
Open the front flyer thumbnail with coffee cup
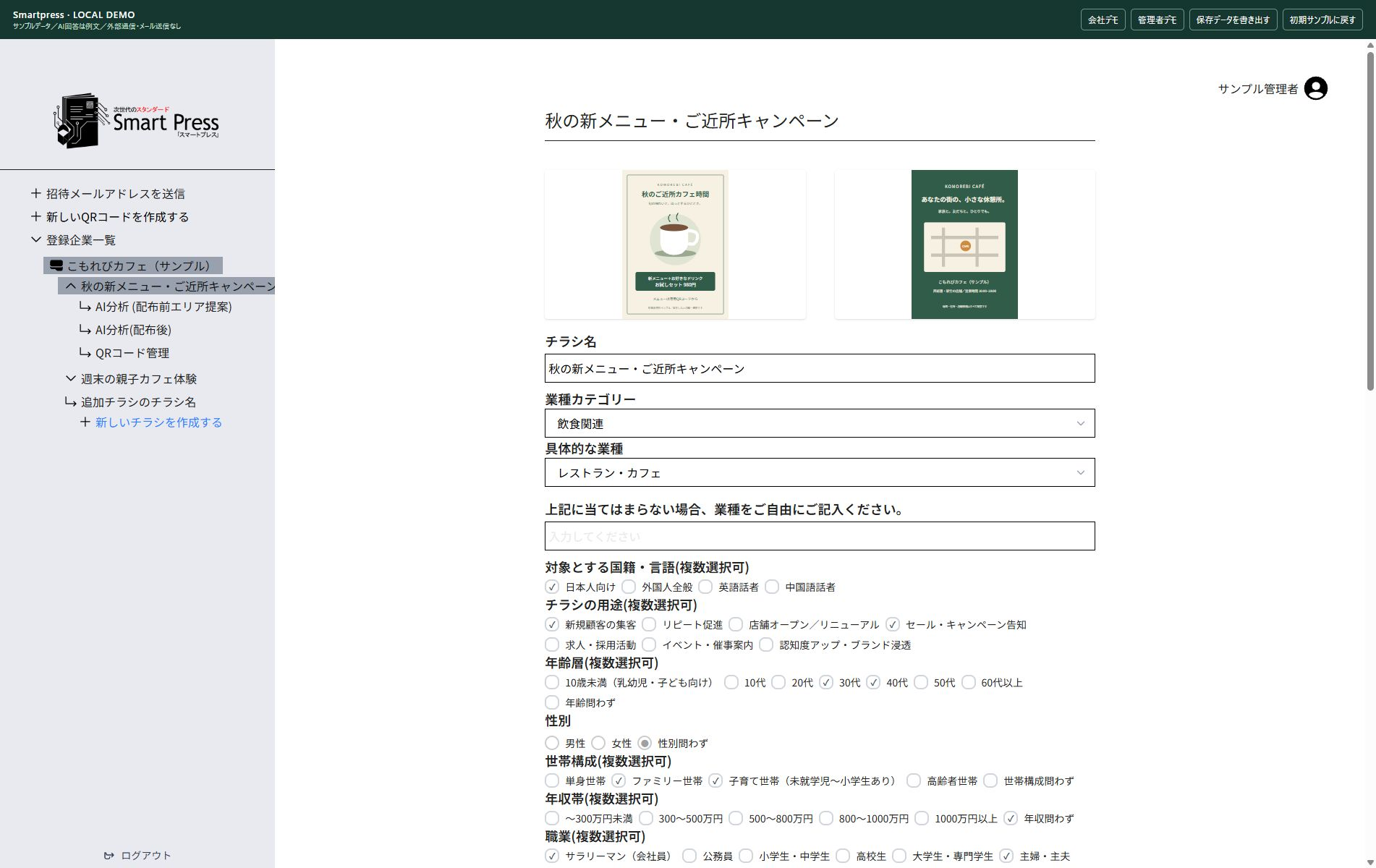[675, 244]
